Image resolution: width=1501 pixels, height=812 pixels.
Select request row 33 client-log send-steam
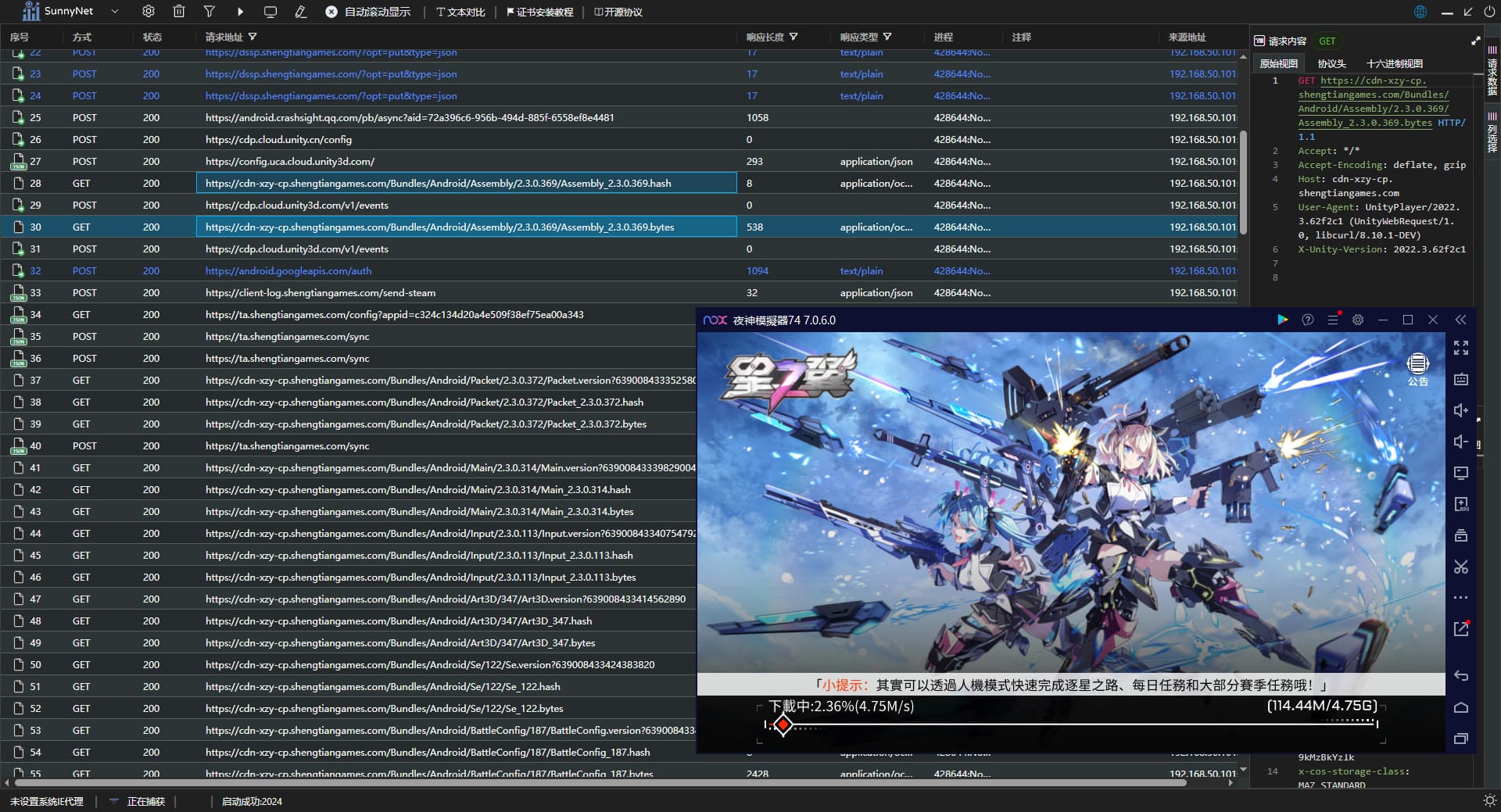tap(321, 292)
